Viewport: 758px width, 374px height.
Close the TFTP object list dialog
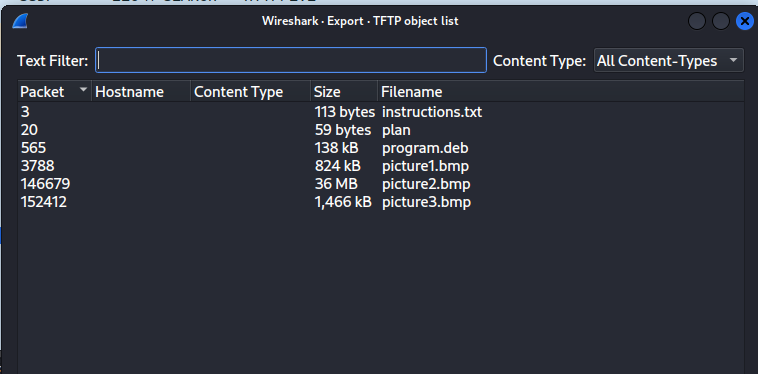coord(744,21)
